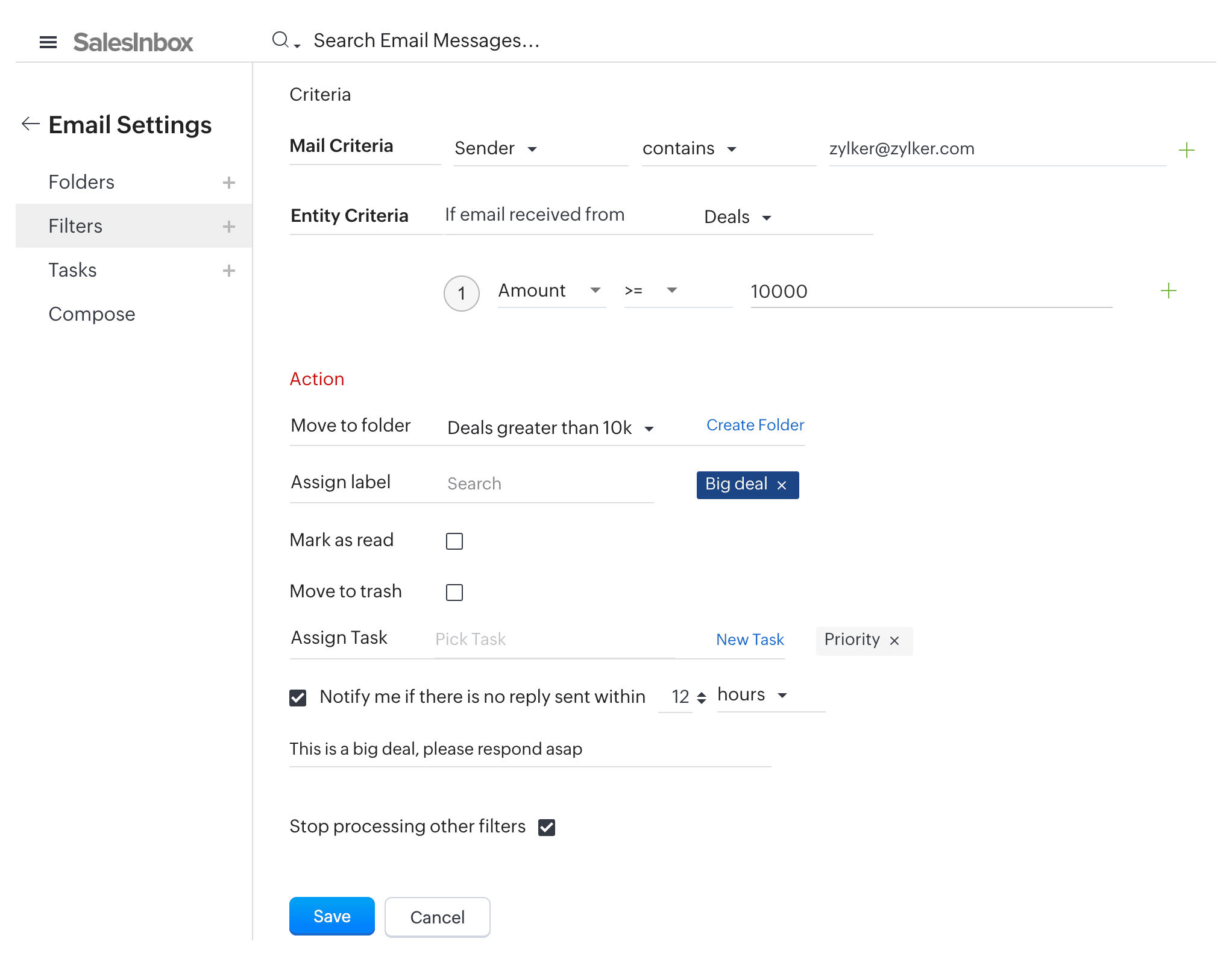Save the filter
Screen dimensions: 1232x956
click(332, 916)
